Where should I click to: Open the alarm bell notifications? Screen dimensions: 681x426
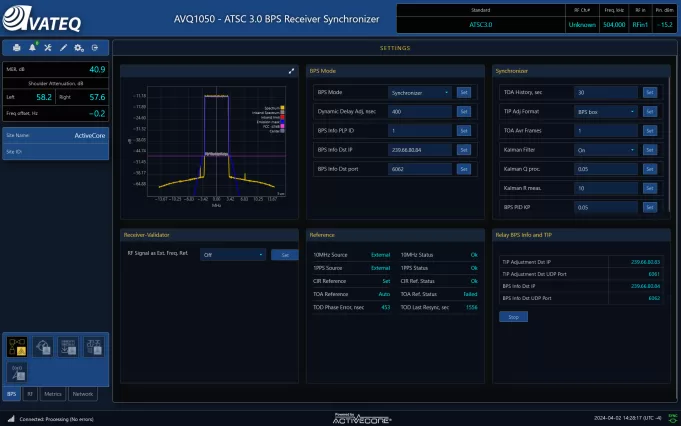click(x=32, y=47)
